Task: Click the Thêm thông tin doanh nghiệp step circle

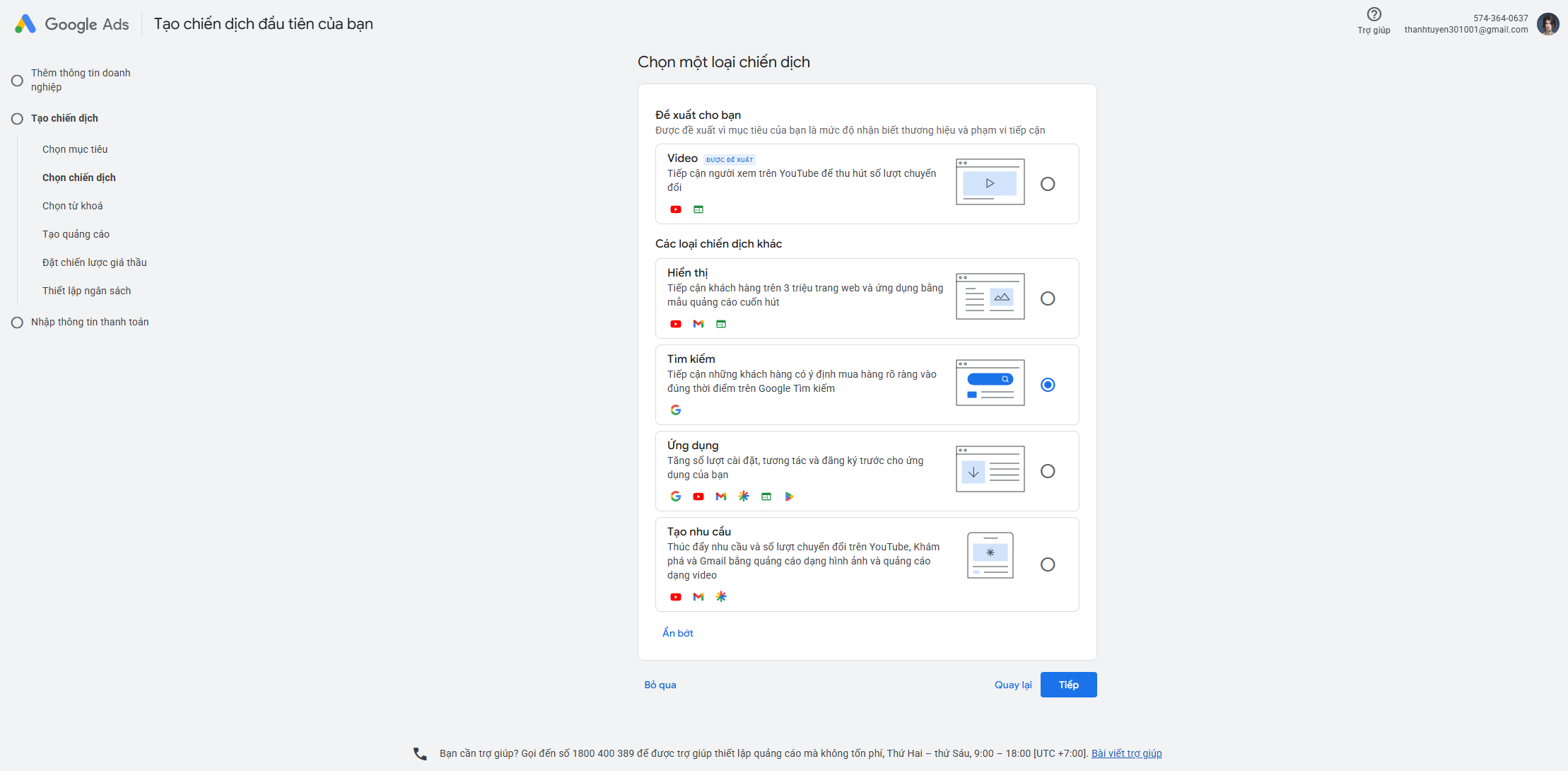Action: (17, 81)
